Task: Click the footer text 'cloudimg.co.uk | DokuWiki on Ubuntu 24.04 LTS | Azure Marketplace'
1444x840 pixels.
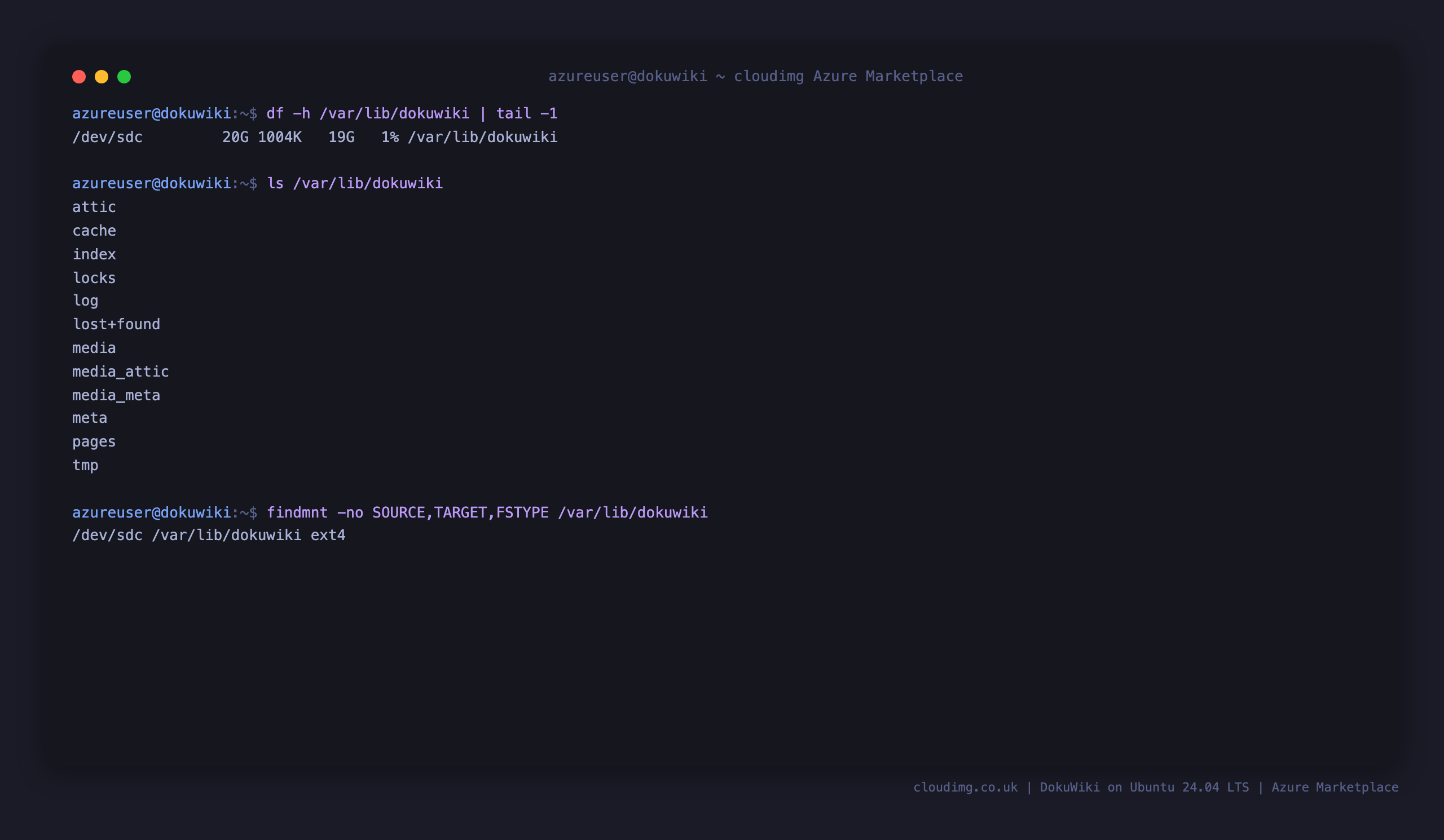Action: tap(1156, 788)
